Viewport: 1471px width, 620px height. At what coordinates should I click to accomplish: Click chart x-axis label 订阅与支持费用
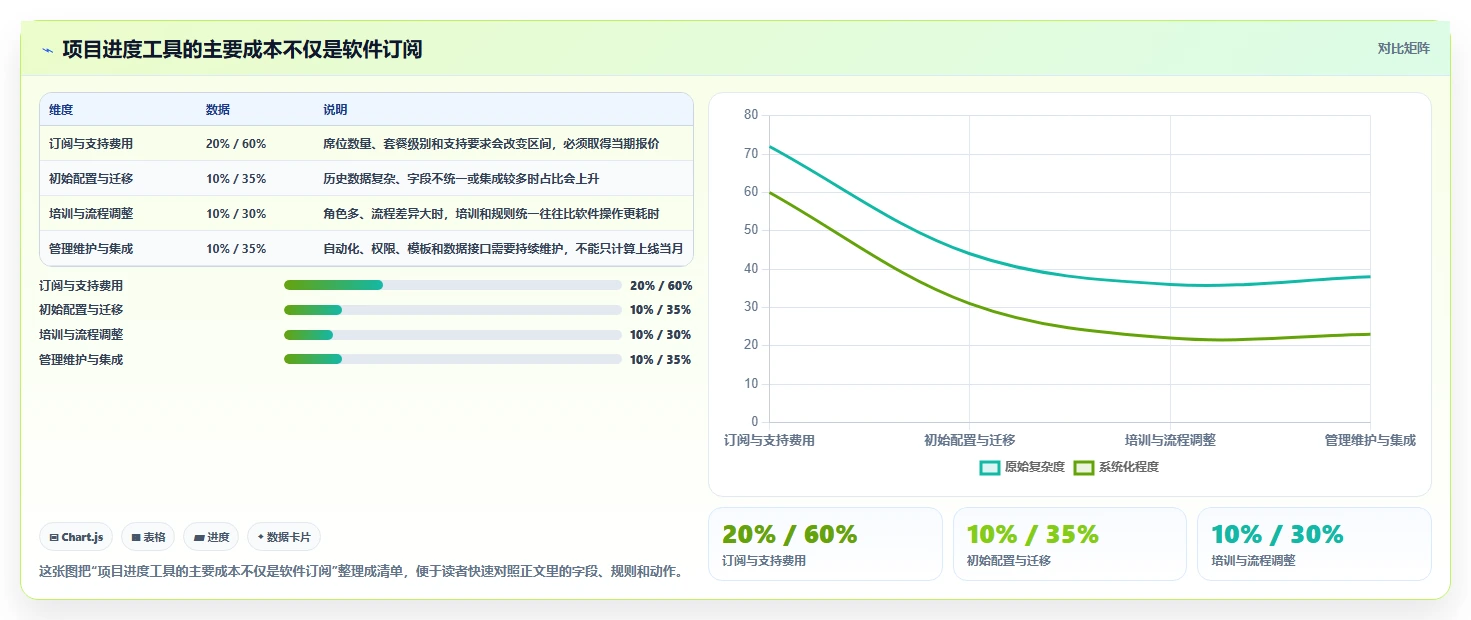coord(769,440)
